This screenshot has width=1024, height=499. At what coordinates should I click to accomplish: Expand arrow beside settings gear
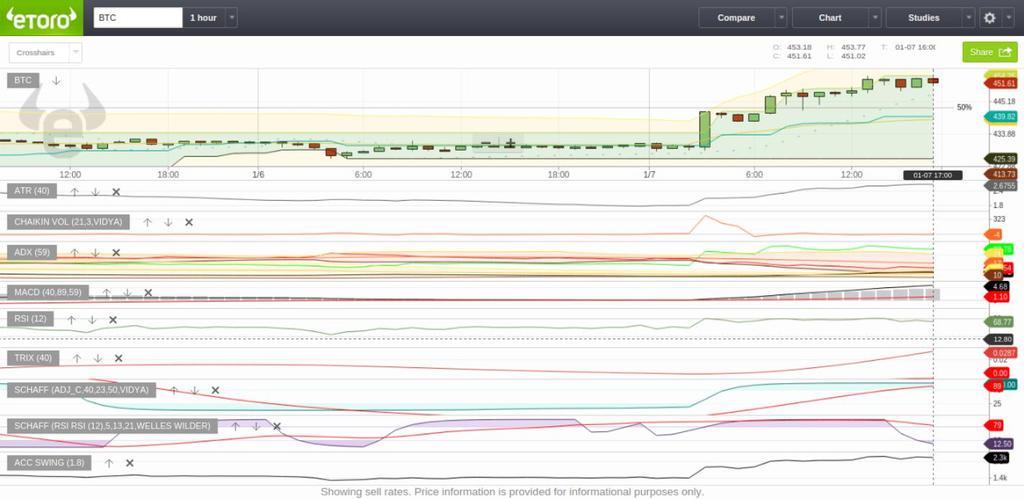click(1008, 18)
